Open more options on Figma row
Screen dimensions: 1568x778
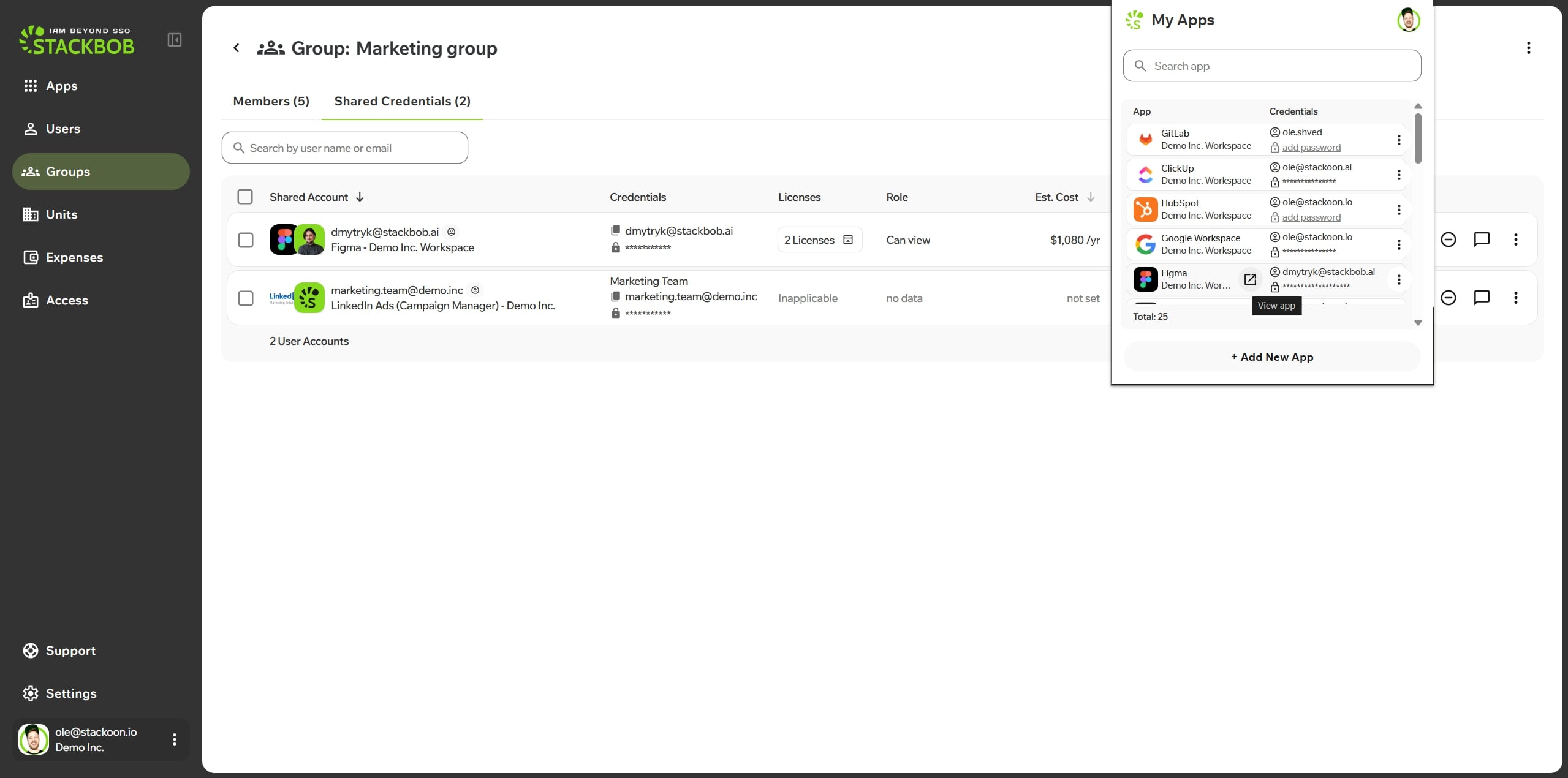coord(1516,240)
